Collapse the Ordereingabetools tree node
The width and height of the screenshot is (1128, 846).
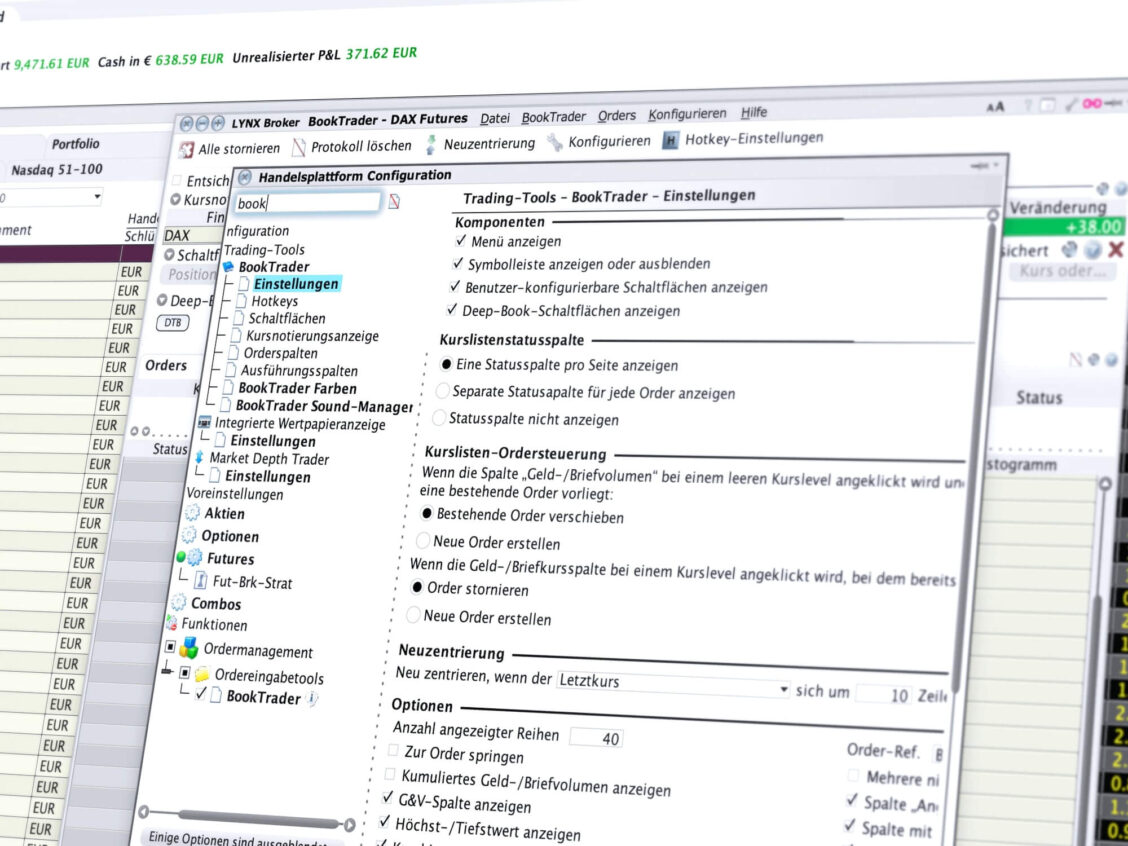[184, 673]
